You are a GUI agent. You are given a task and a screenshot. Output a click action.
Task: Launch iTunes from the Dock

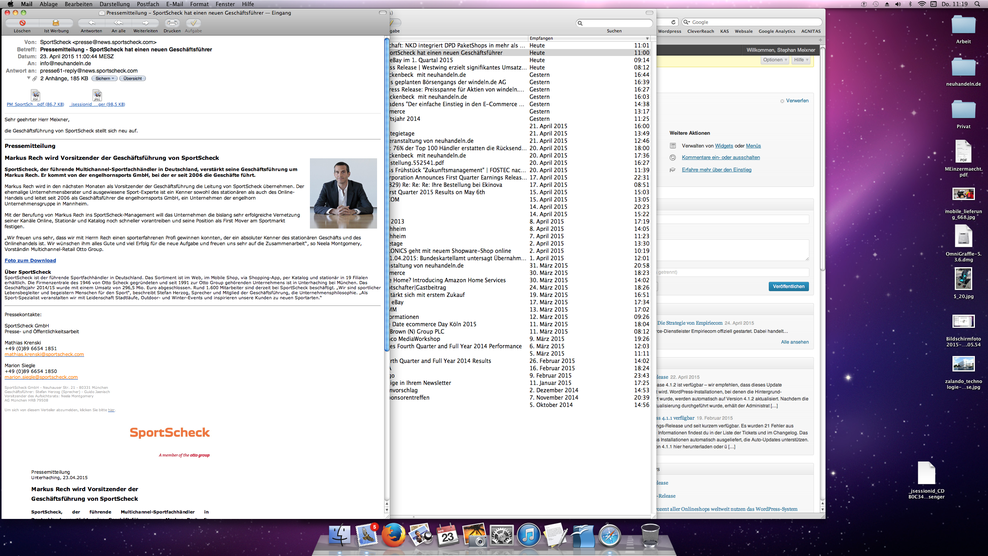click(529, 536)
